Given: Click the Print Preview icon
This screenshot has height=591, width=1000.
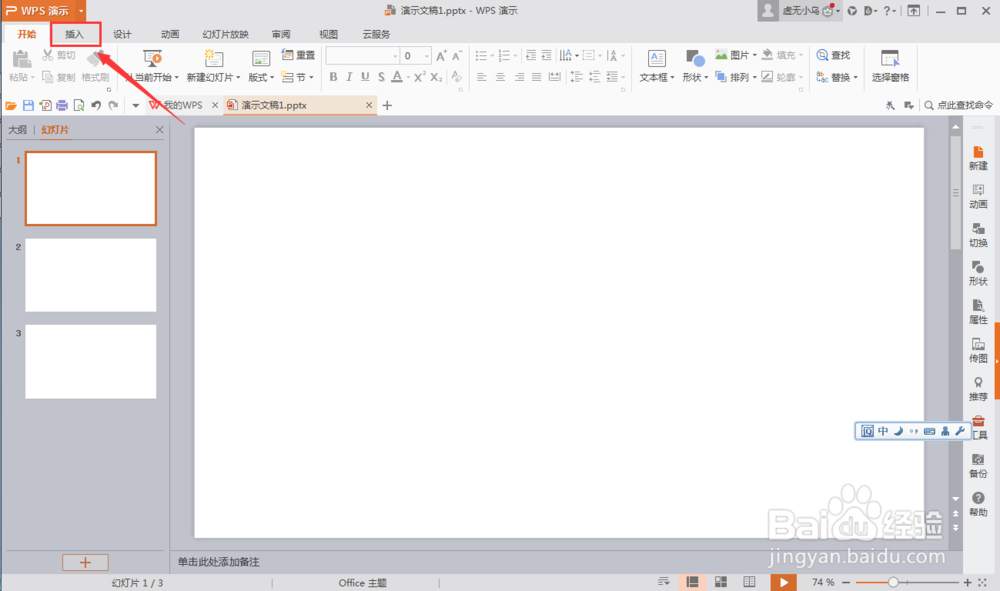Looking at the screenshot, I should click(x=78, y=105).
